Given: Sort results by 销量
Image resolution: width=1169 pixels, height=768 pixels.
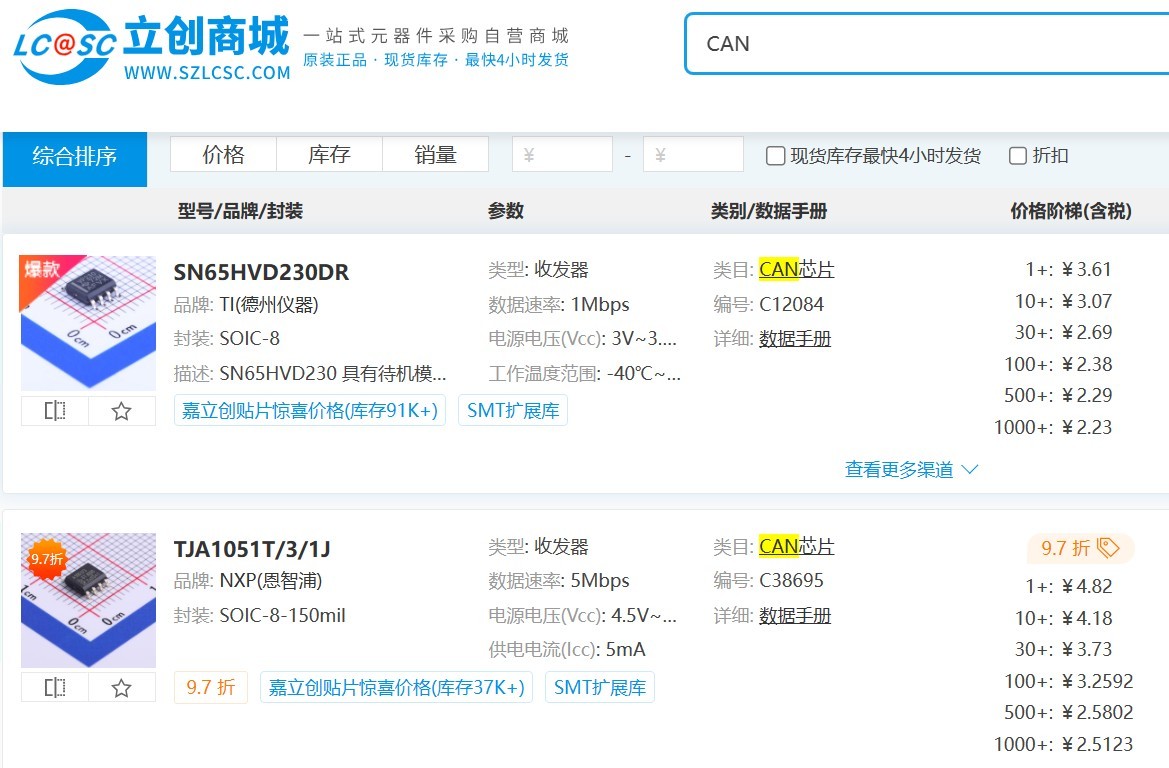Looking at the screenshot, I should point(435,154).
